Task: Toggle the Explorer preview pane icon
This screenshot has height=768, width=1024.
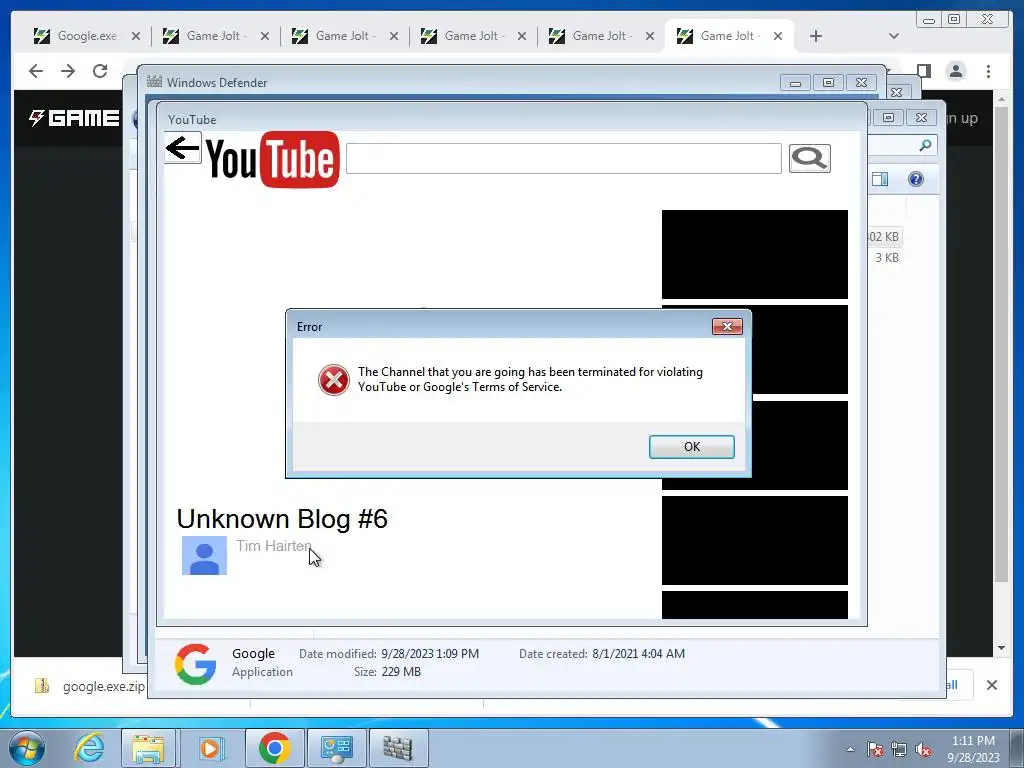Action: click(880, 179)
